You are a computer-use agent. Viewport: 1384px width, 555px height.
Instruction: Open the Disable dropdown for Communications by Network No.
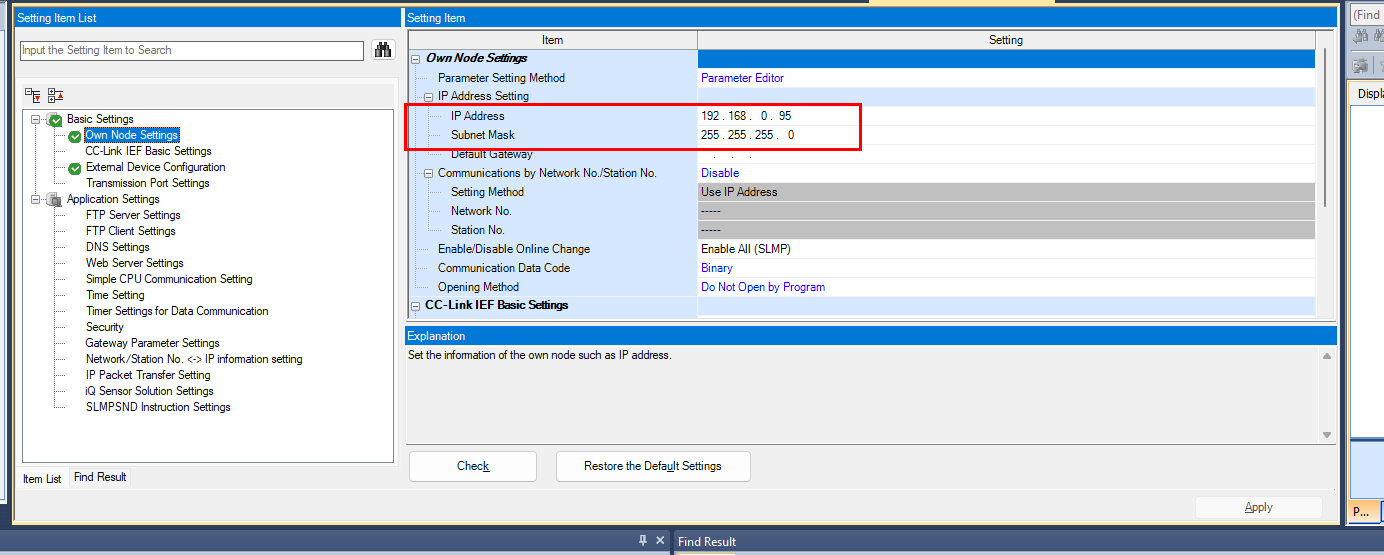coord(1006,173)
